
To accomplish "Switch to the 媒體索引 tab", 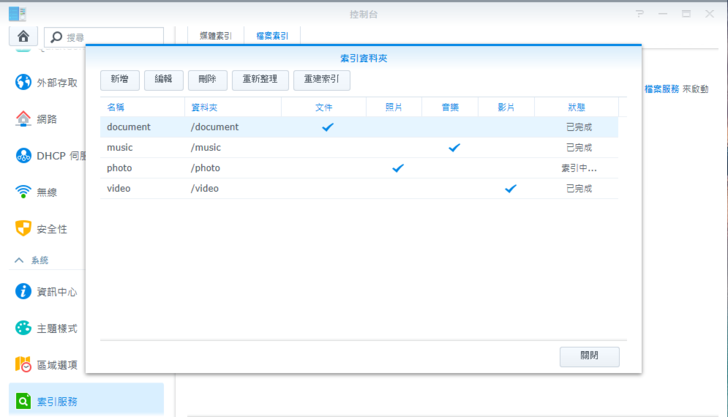I will coord(215,36).
